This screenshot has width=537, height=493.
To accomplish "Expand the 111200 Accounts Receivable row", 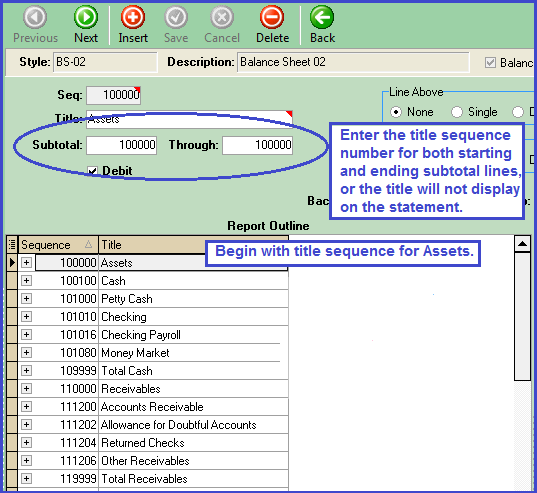I will [x=26, y=406].
